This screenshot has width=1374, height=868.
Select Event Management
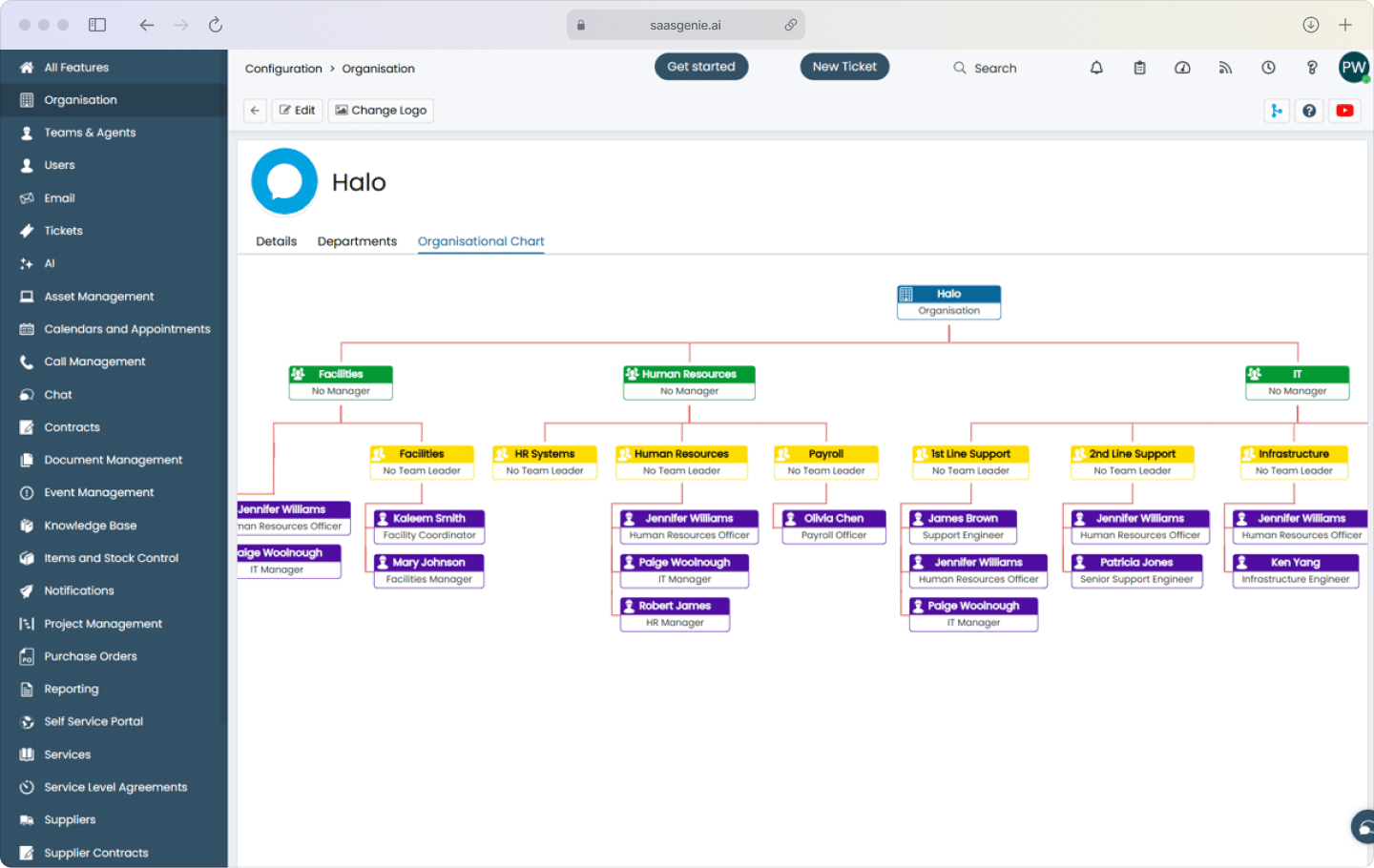[114, 492]
